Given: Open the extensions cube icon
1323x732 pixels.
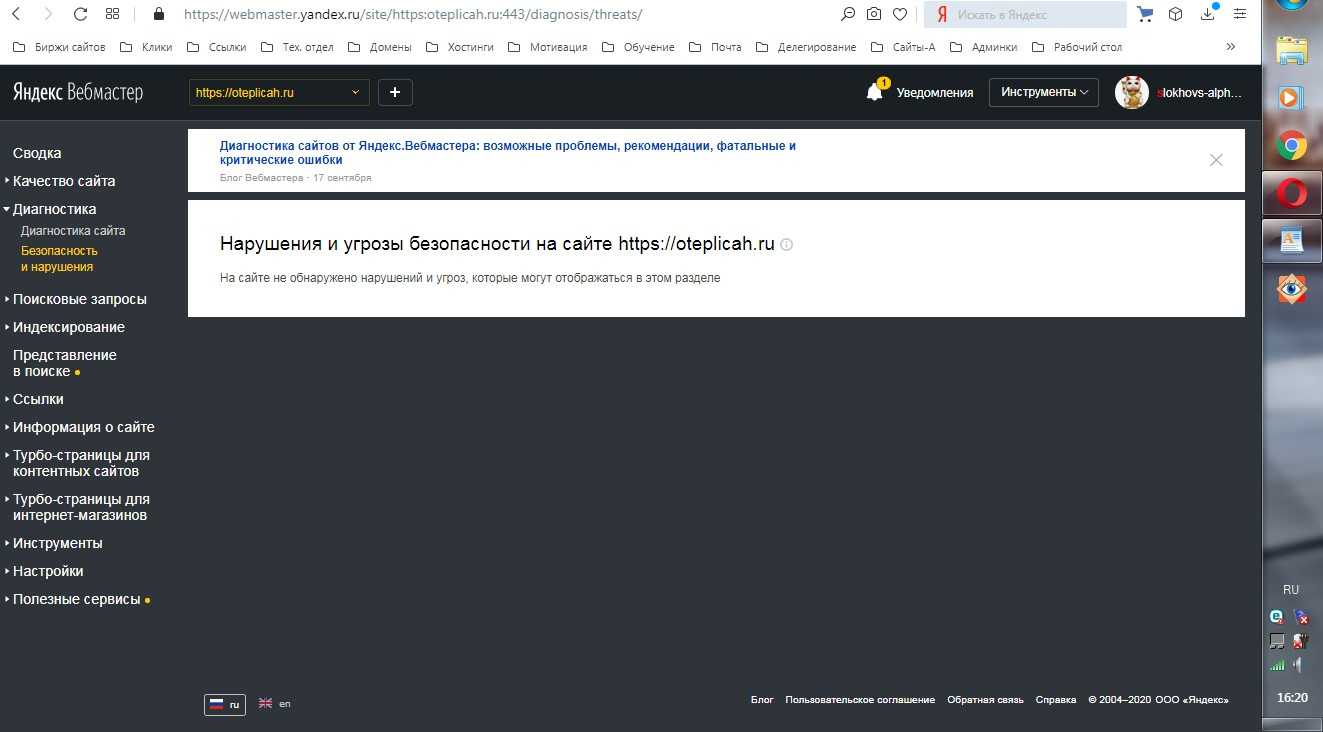Looking at the screenshot, I should coord(1176,14).
